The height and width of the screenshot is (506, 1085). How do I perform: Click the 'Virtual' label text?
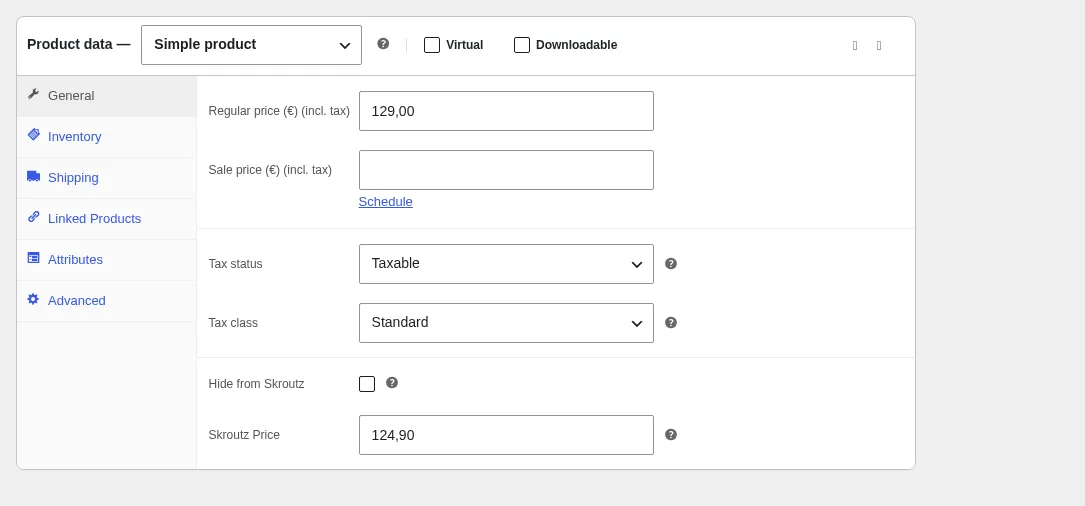click(x=464, y=45)
